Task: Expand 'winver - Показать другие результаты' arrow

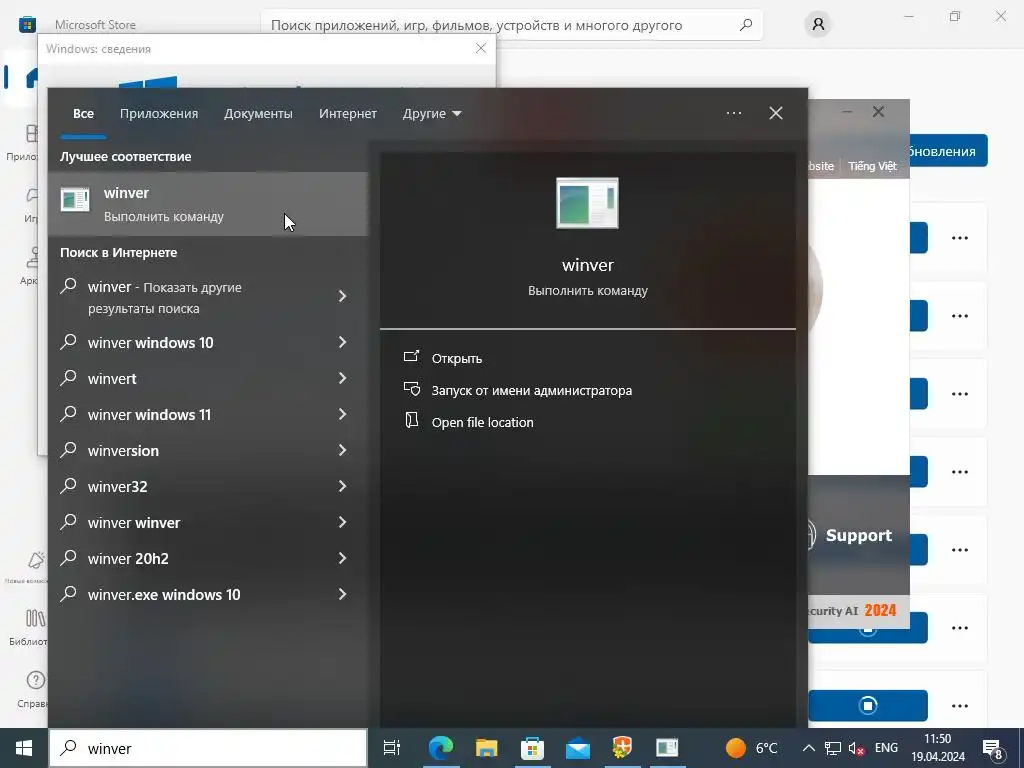Action: [342, 296]
